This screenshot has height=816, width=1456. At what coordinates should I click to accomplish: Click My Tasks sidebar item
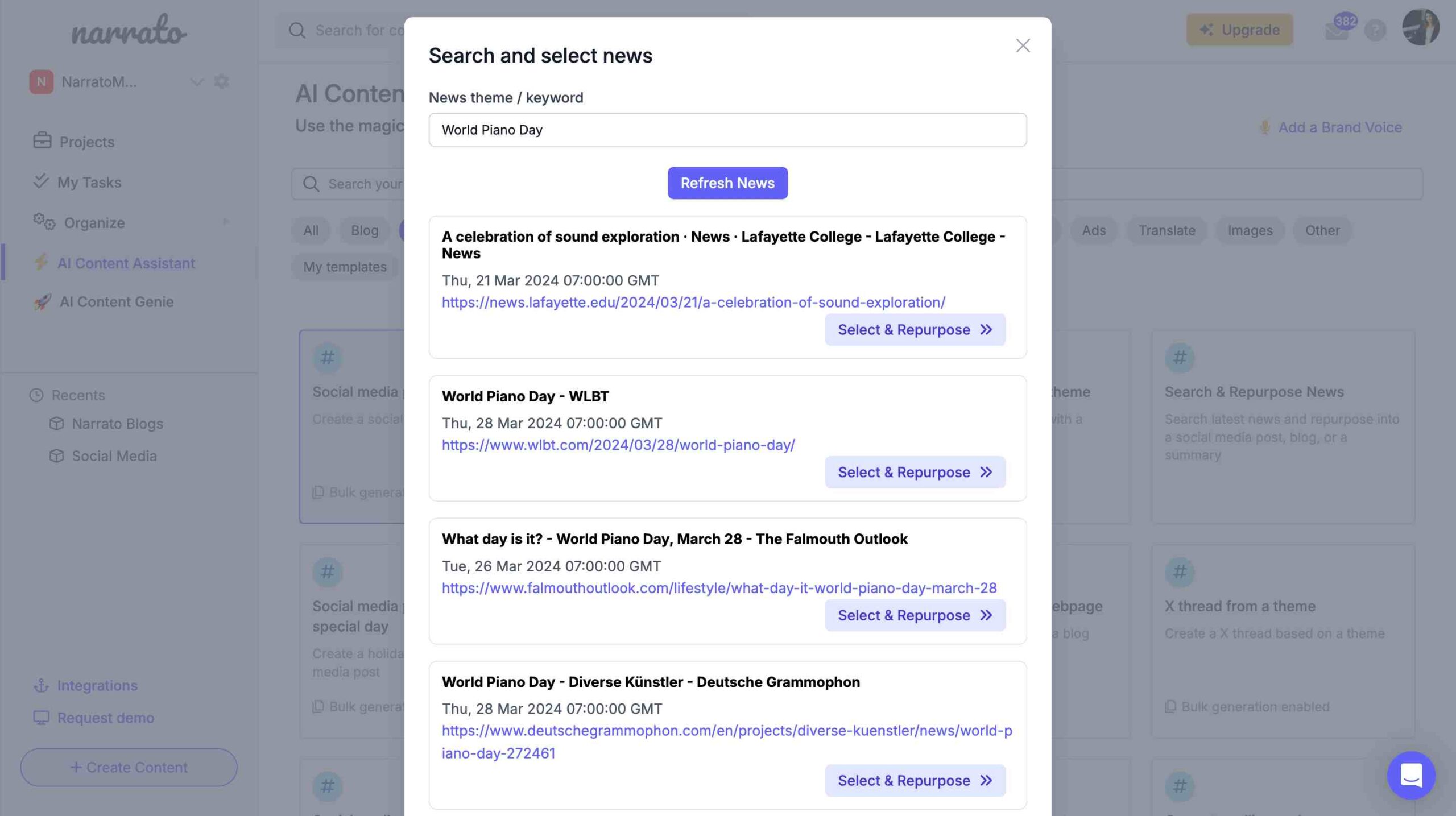[89, 181]
